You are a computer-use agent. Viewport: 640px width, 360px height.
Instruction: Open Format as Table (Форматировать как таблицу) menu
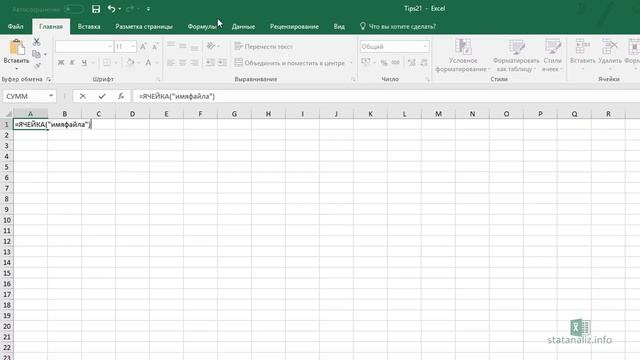coord(516,56)
